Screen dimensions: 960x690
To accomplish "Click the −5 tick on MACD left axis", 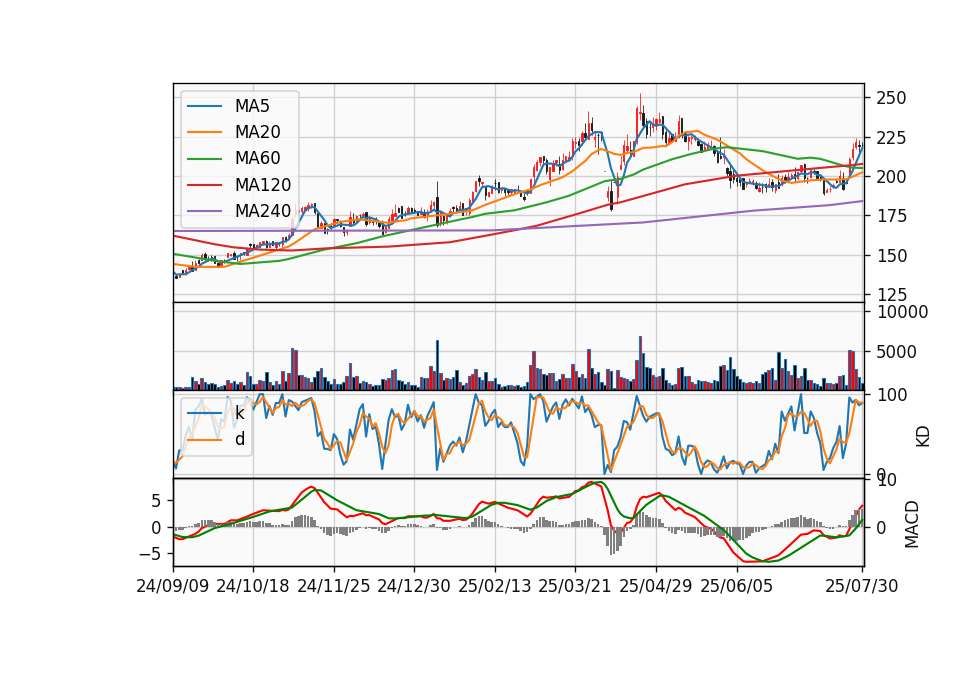I will click(x=150, y=554).
